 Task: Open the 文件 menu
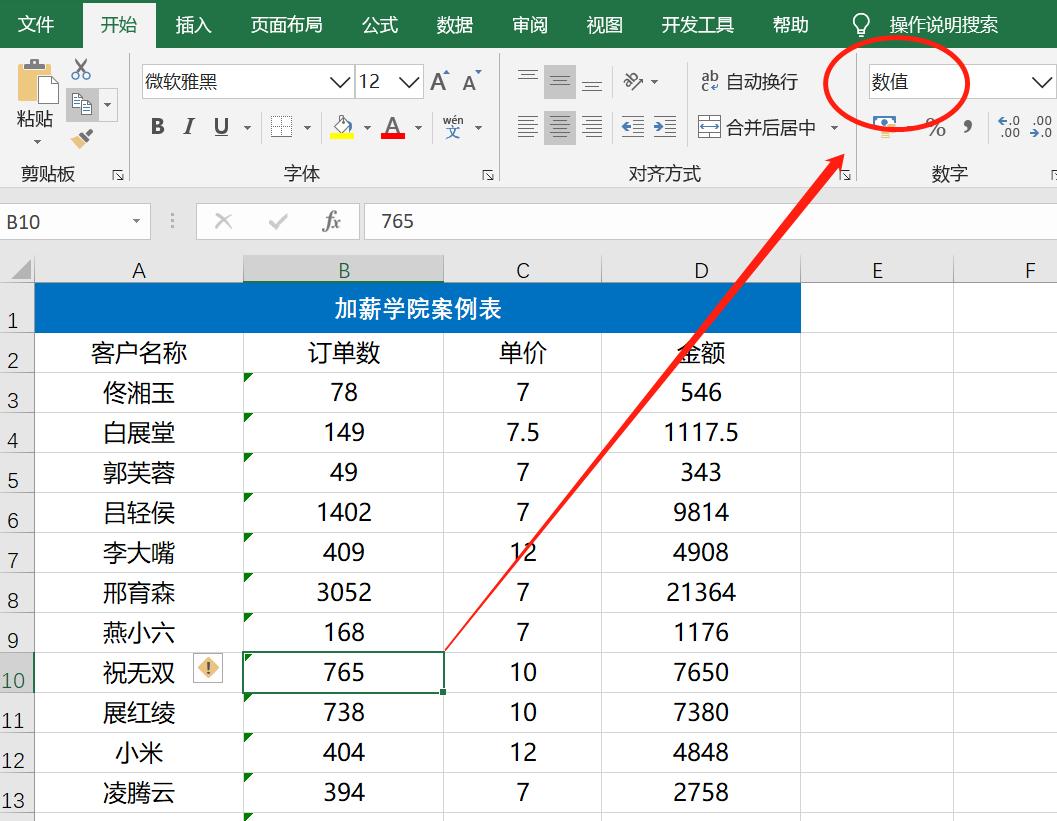click(x=38, y=24)
